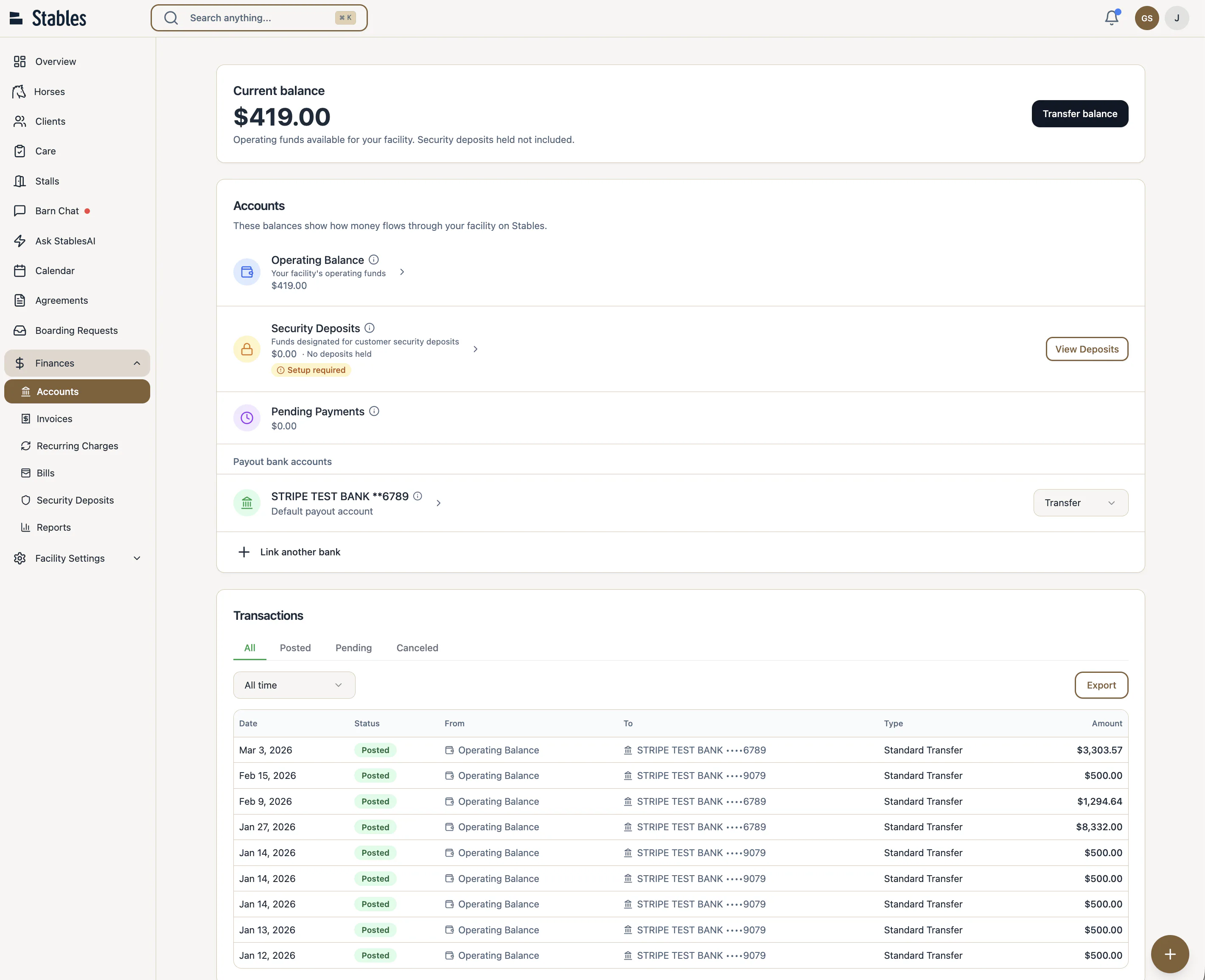Screen dimensions: 1205x980
Task: Switch to the Pending transactions tab
Action: [x=353, y=648]
